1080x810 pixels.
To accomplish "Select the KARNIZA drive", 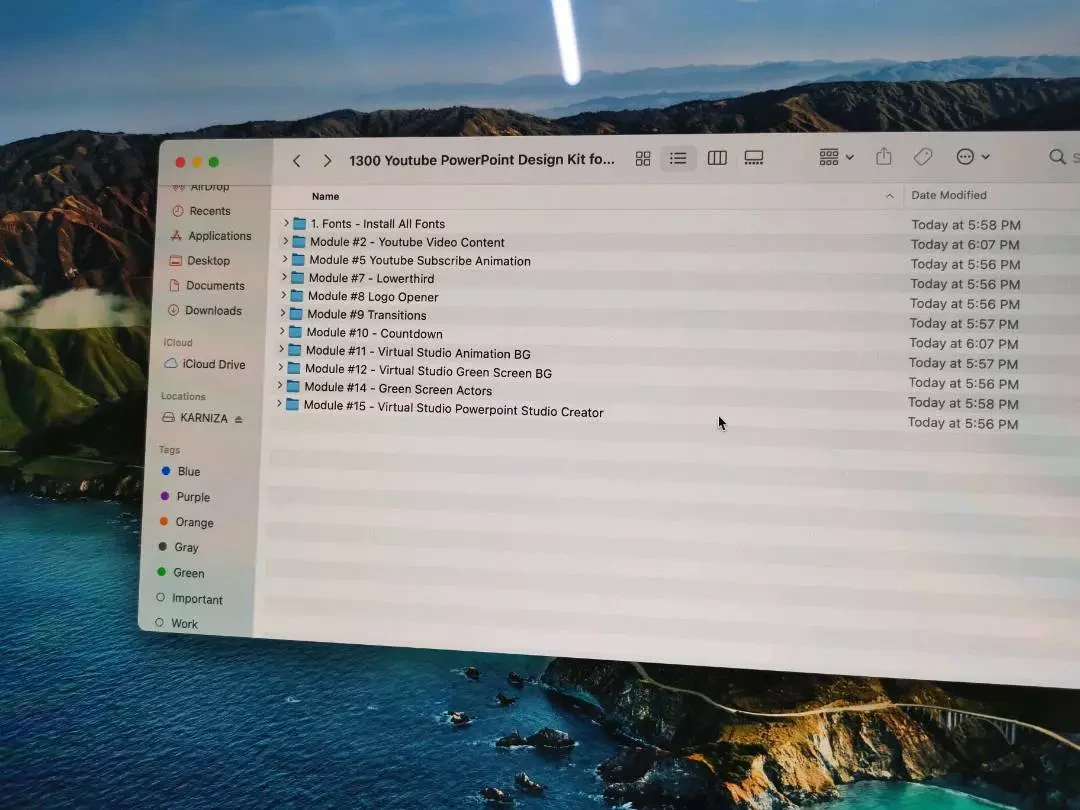I will [x=194, y=417].
